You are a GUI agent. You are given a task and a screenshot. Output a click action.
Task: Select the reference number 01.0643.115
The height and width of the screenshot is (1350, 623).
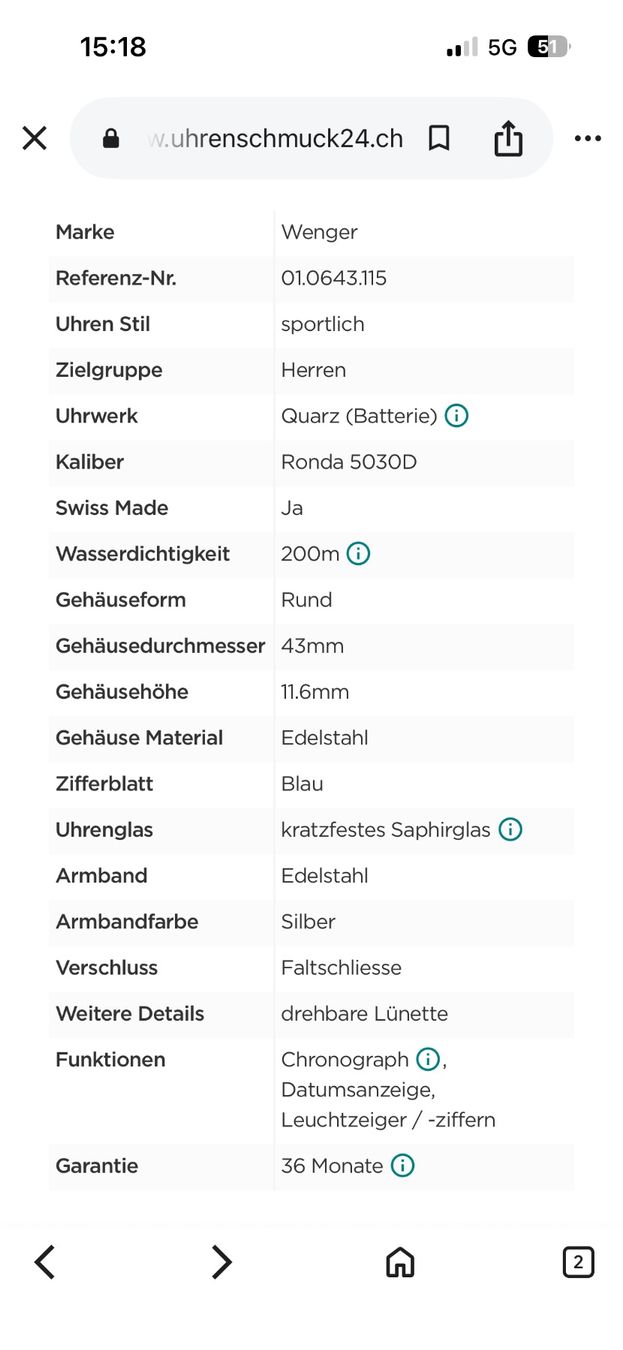click(x=334, y=278)
